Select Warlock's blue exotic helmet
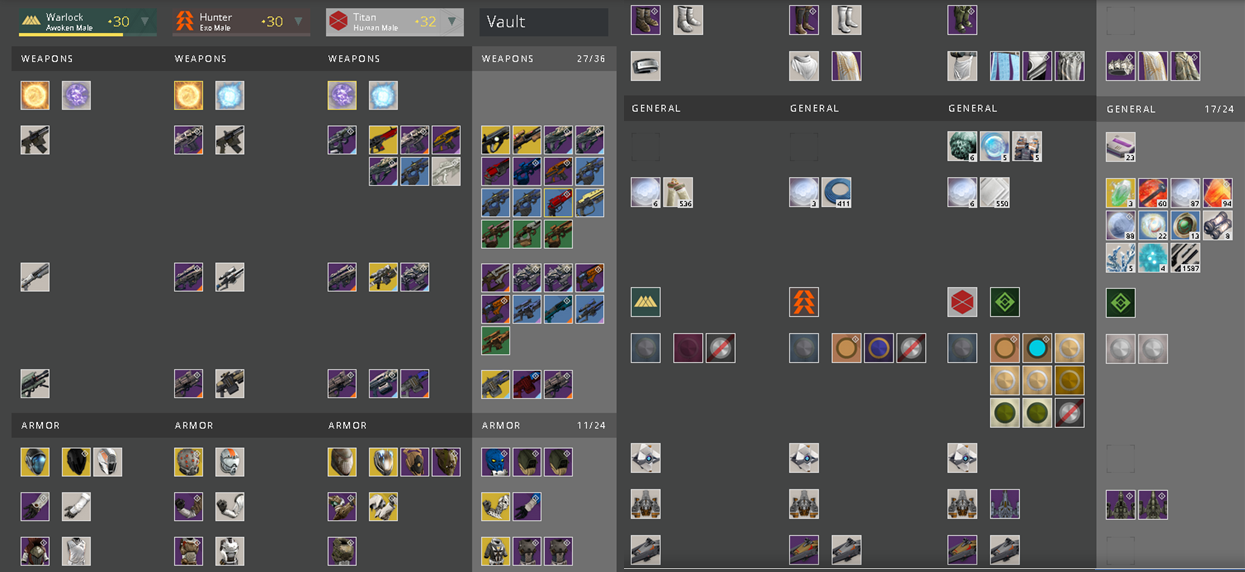 click(x=35, y=461)
